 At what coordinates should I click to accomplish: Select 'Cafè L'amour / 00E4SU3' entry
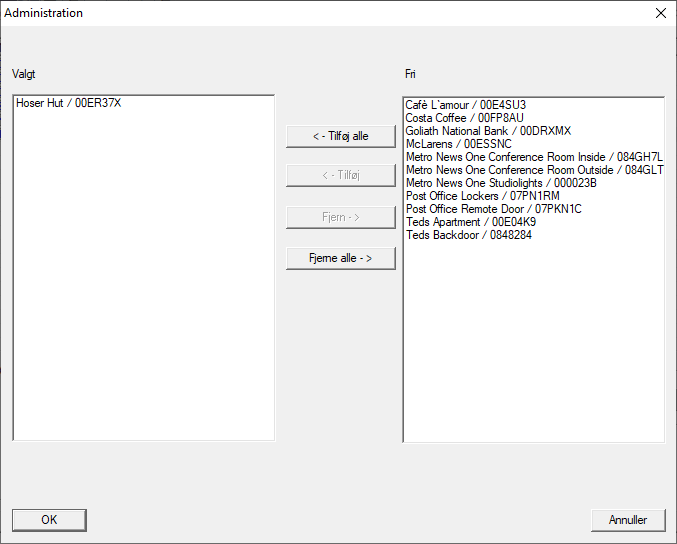coord(466,105)
